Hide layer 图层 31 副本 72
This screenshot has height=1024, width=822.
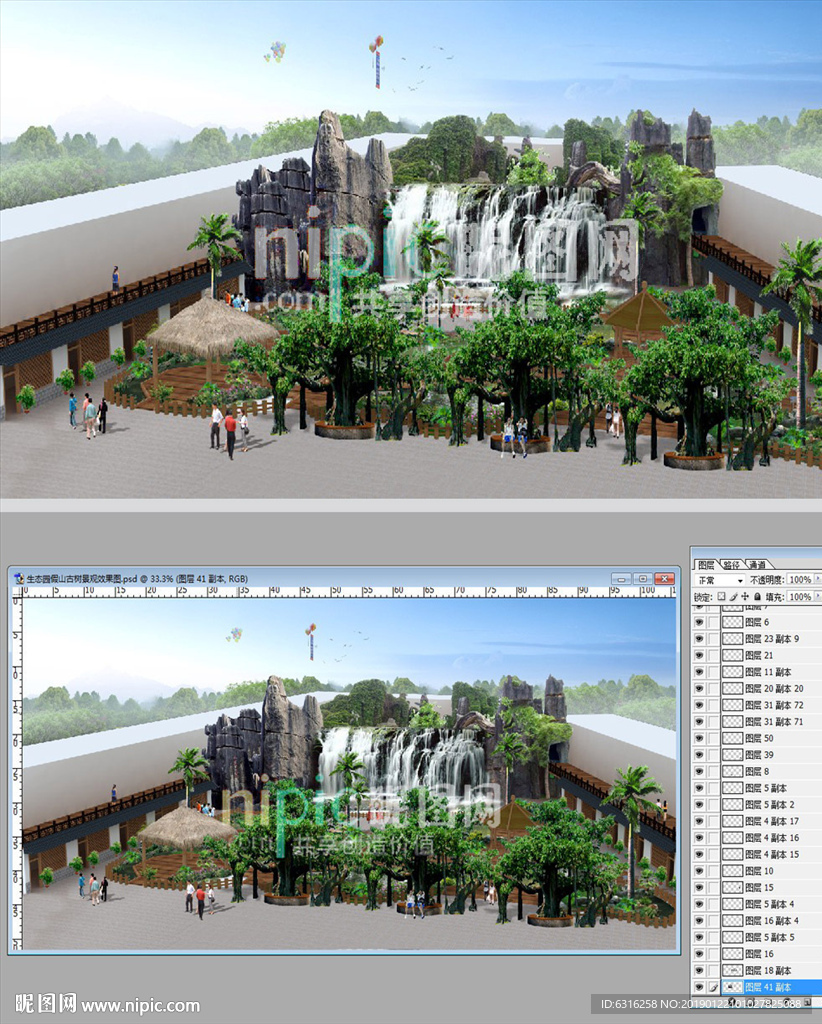click(699, 705)
